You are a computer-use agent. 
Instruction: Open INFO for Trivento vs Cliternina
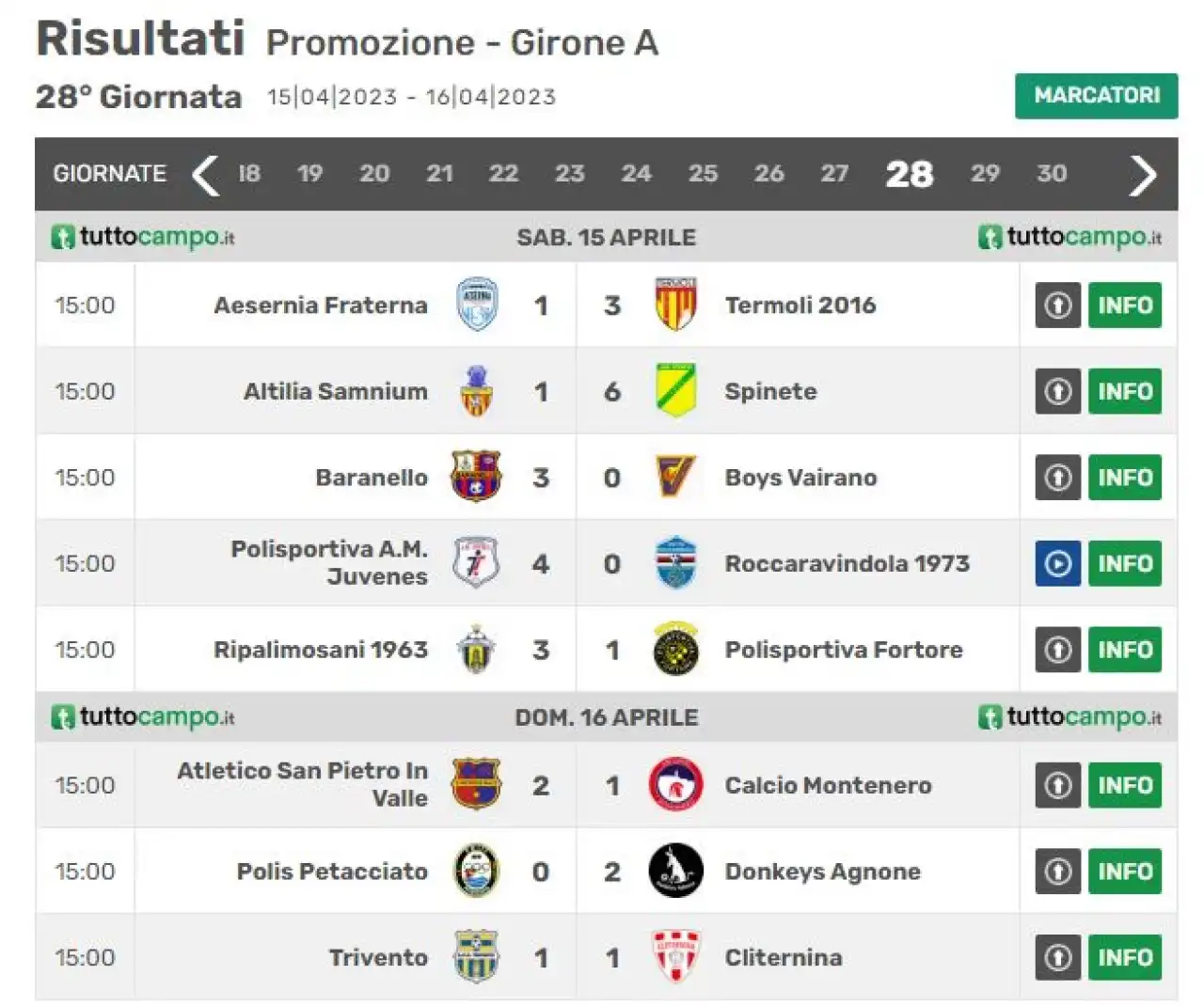point(1125,957)
